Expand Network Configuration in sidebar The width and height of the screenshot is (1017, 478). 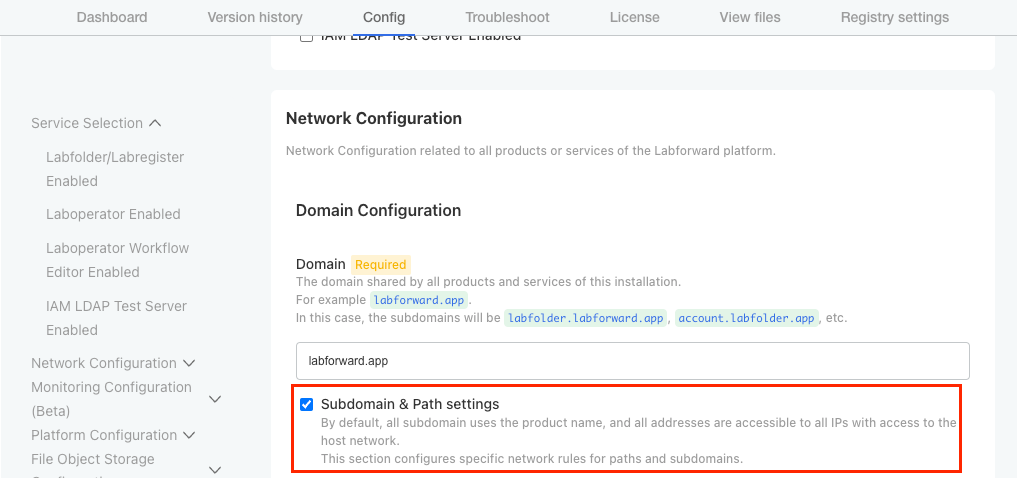pos(189,363)
